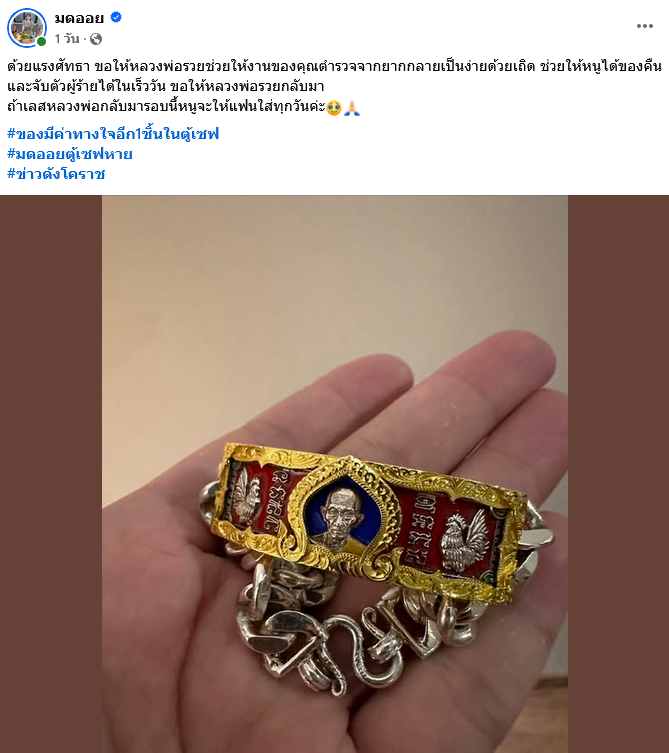Click the monk portrait on the amulet
Viewport: 669px width, 753px height.
pos(343,518)
